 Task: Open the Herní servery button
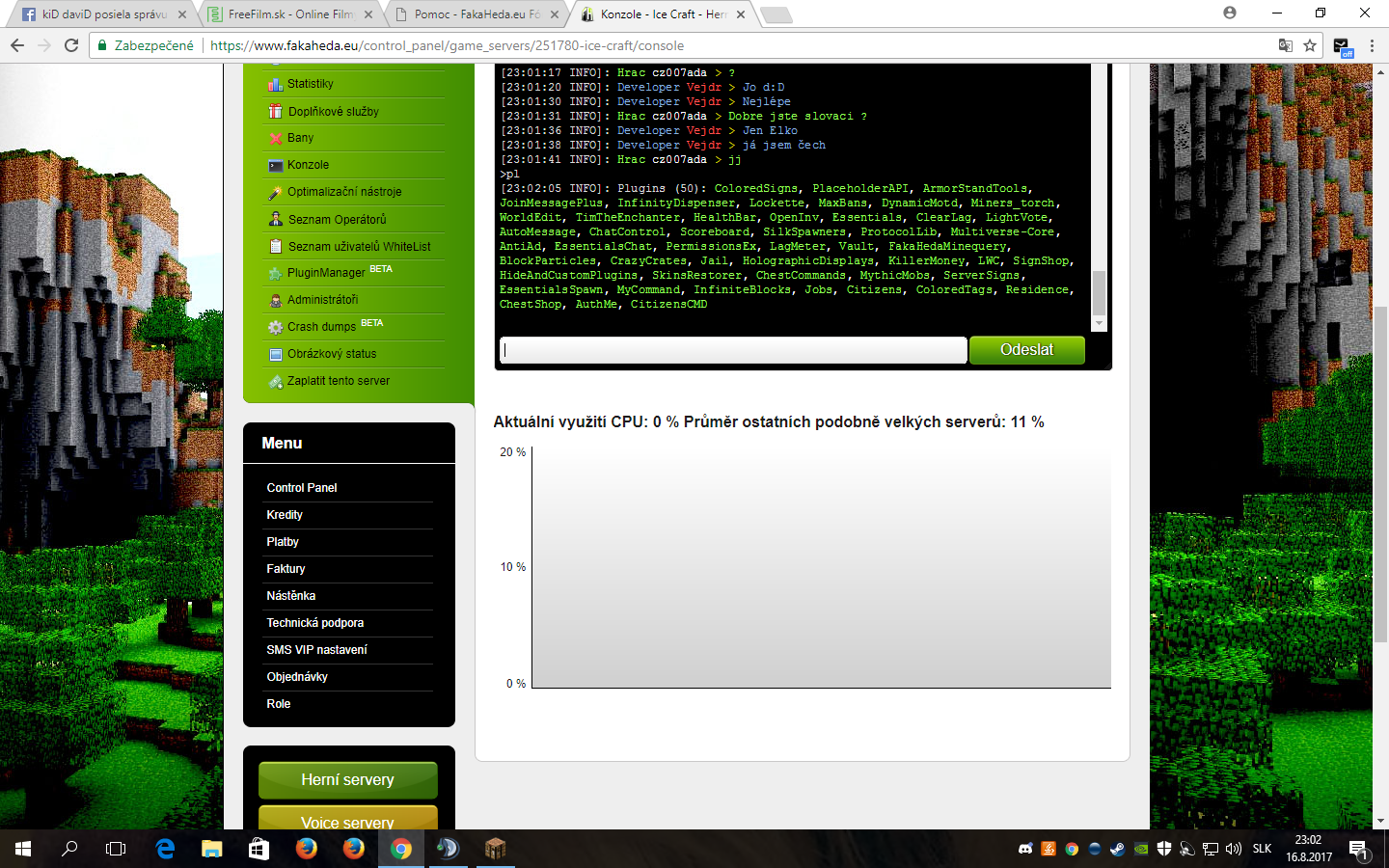pyautogui.click(x=347, y=779)
